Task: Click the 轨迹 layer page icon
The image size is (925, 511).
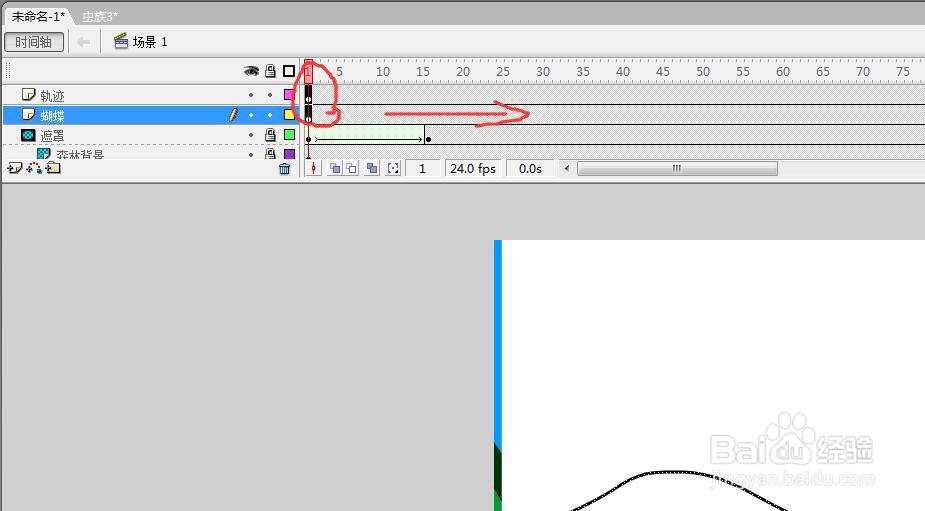Action: coord(28,94)
